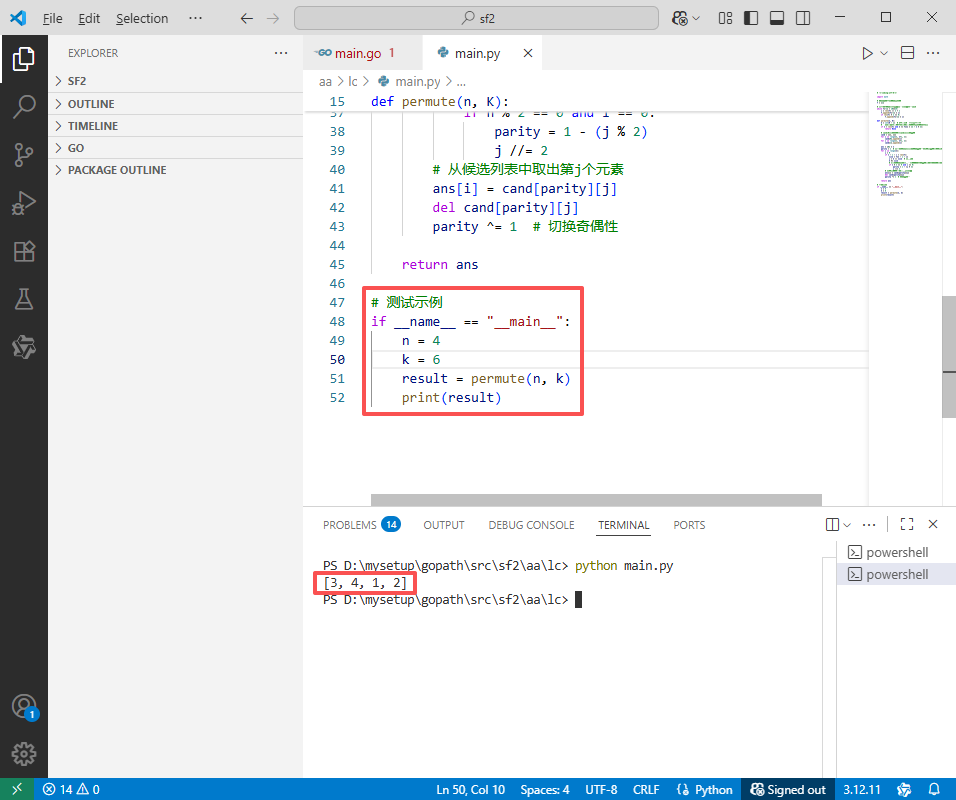Select the second powershell terminal
Image resolution: width=956 pixels, height=800 pixels.
coord(896,574)
